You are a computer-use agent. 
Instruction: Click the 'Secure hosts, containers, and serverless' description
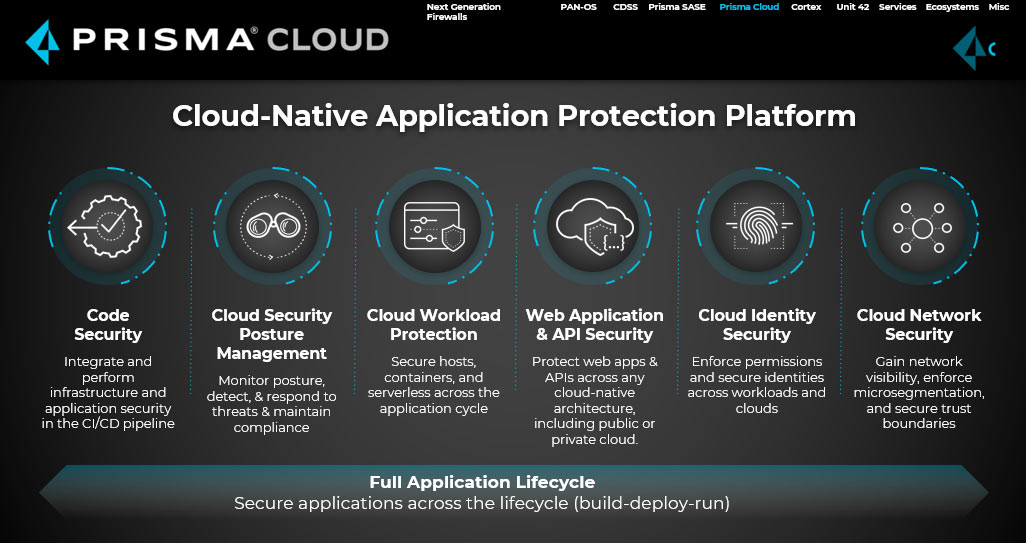pyautogui.click(x=433, y=385)
